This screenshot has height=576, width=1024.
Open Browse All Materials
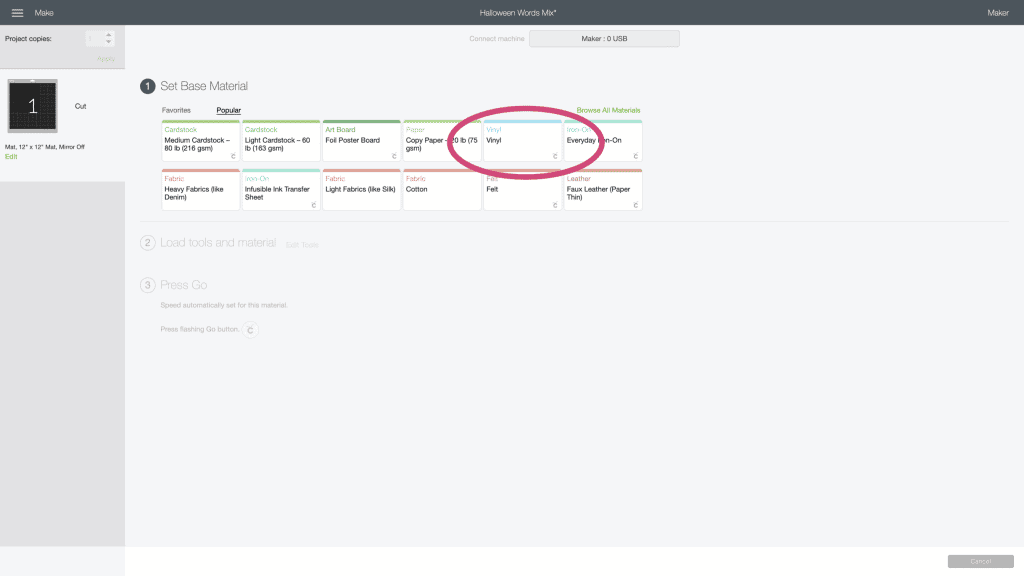608,110
